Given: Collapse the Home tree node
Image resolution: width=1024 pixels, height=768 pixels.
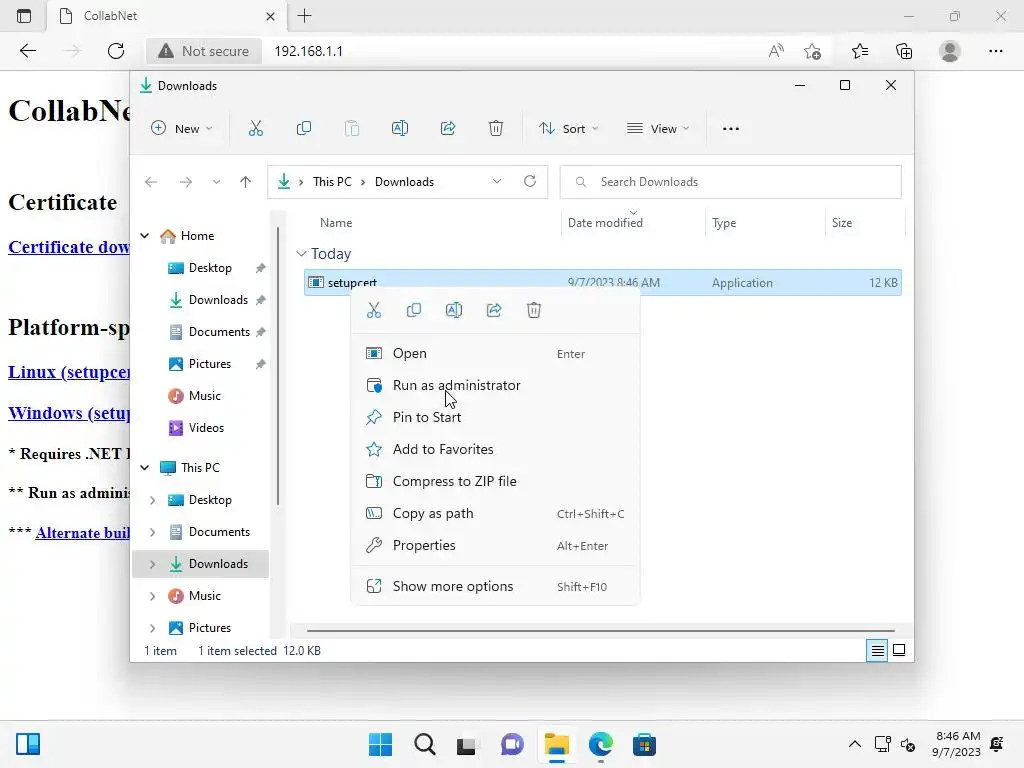Looking at the screenshot, I should pos(145,236).
